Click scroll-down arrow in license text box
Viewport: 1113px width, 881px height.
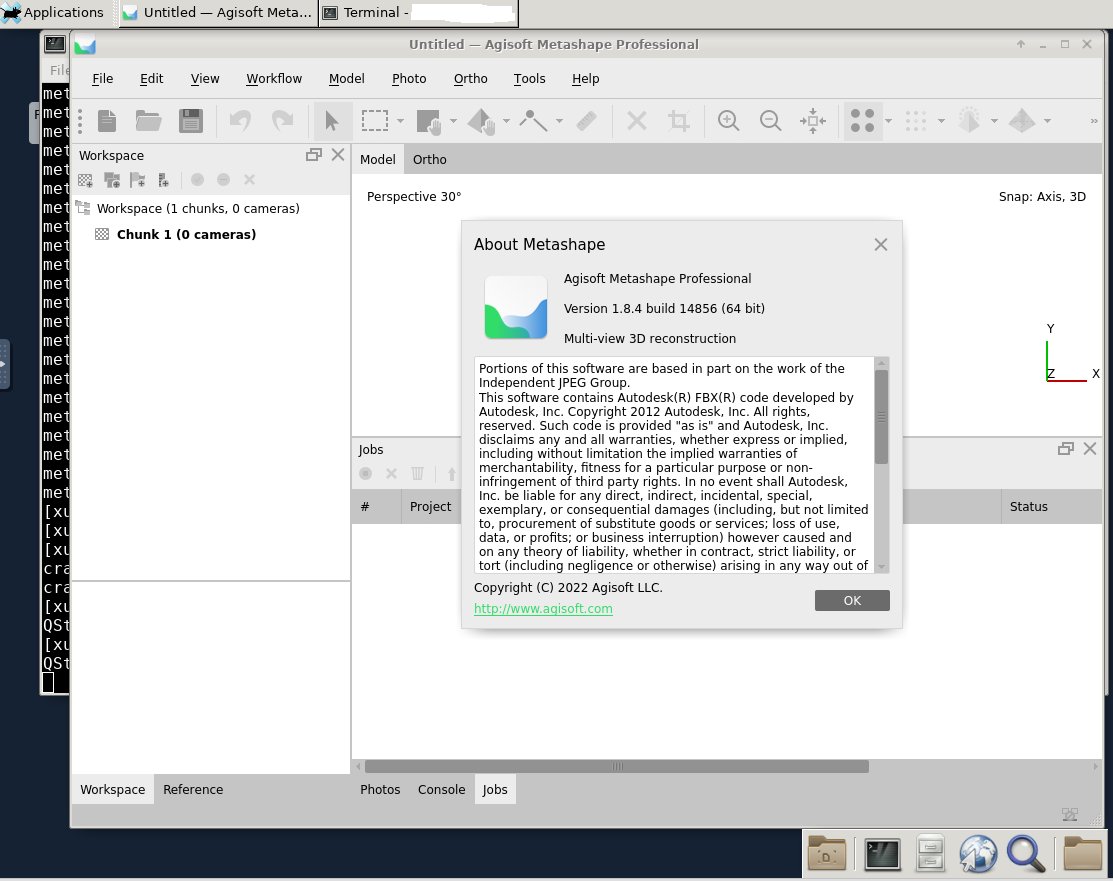[x=882, y=567]
